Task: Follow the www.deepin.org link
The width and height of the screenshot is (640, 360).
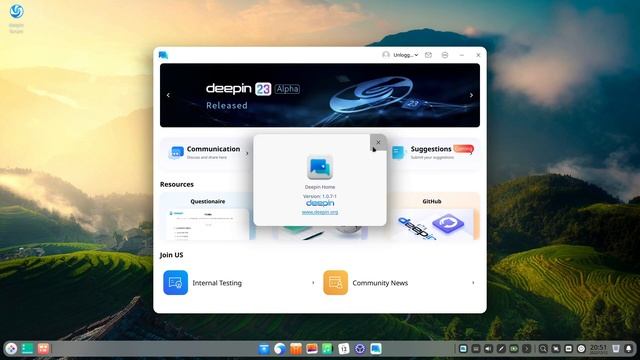Action: pos(320,212)
